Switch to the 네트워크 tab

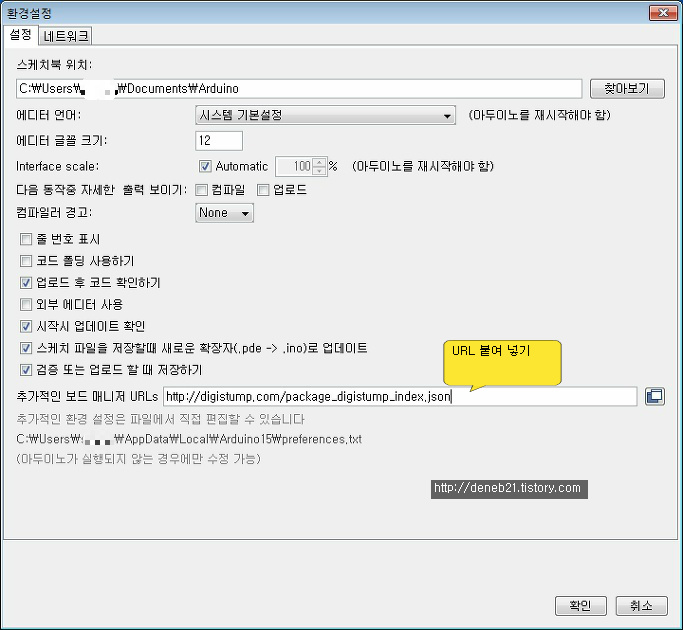coord(67,36)
